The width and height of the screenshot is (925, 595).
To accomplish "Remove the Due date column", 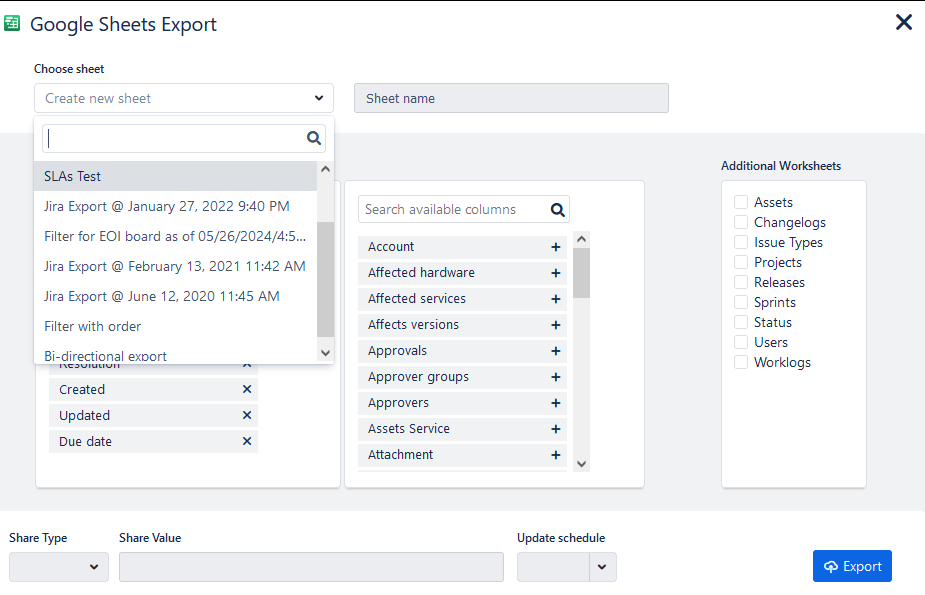I will (247, 442).
